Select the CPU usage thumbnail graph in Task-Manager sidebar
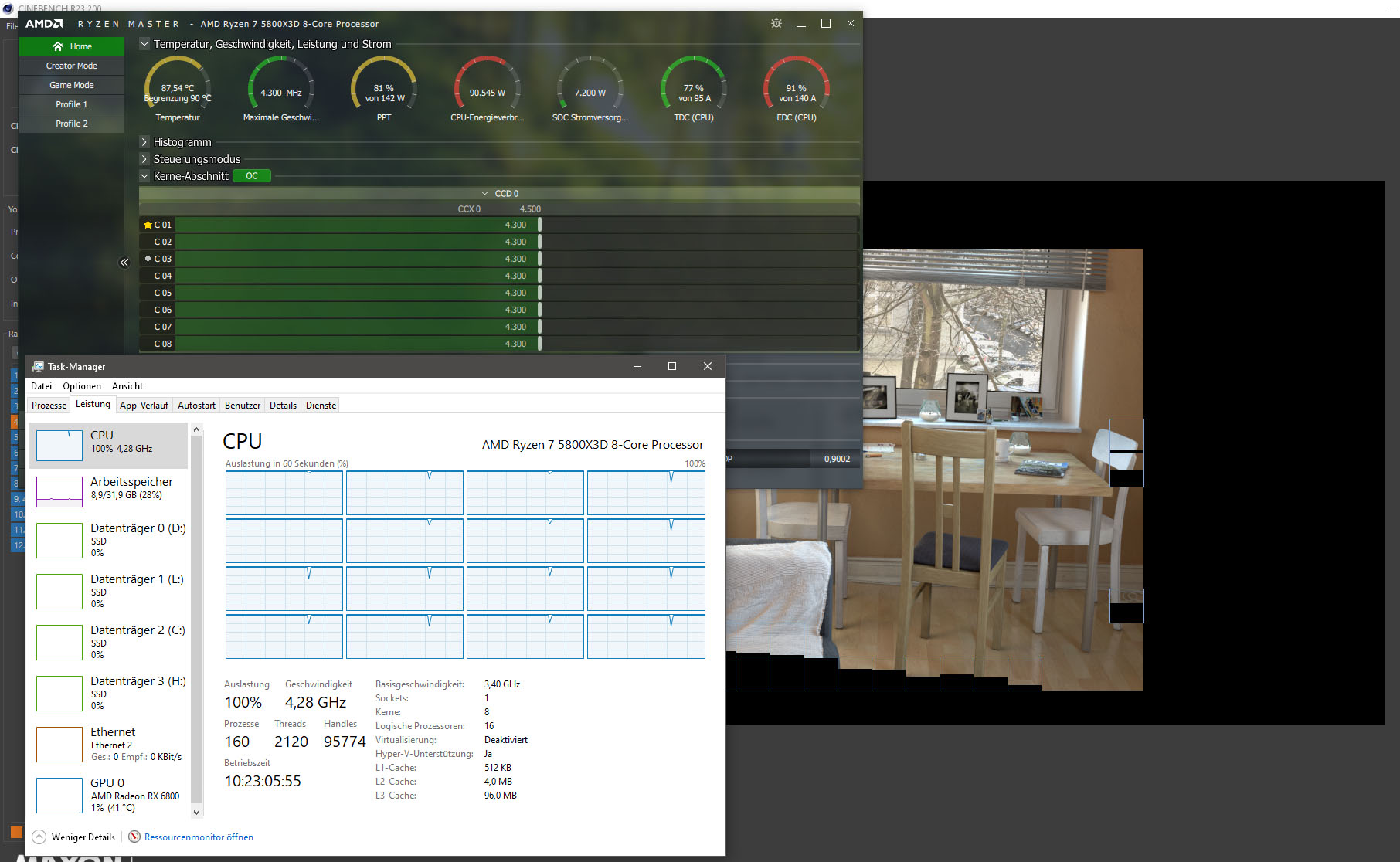The width and height of the screenshot is (1400, 862). click(59, 446)
